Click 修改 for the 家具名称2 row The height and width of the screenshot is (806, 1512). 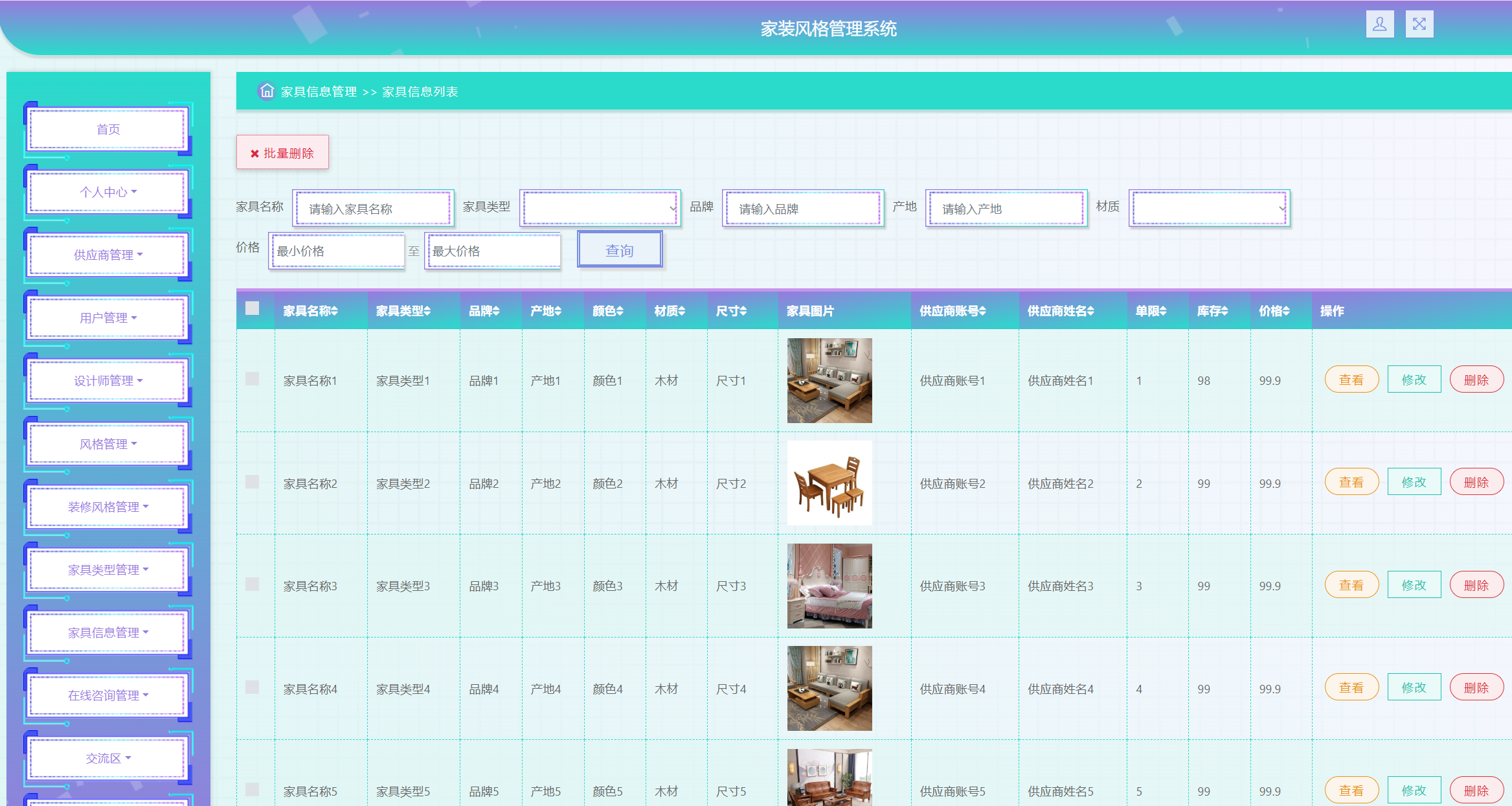pos(1414,481)
